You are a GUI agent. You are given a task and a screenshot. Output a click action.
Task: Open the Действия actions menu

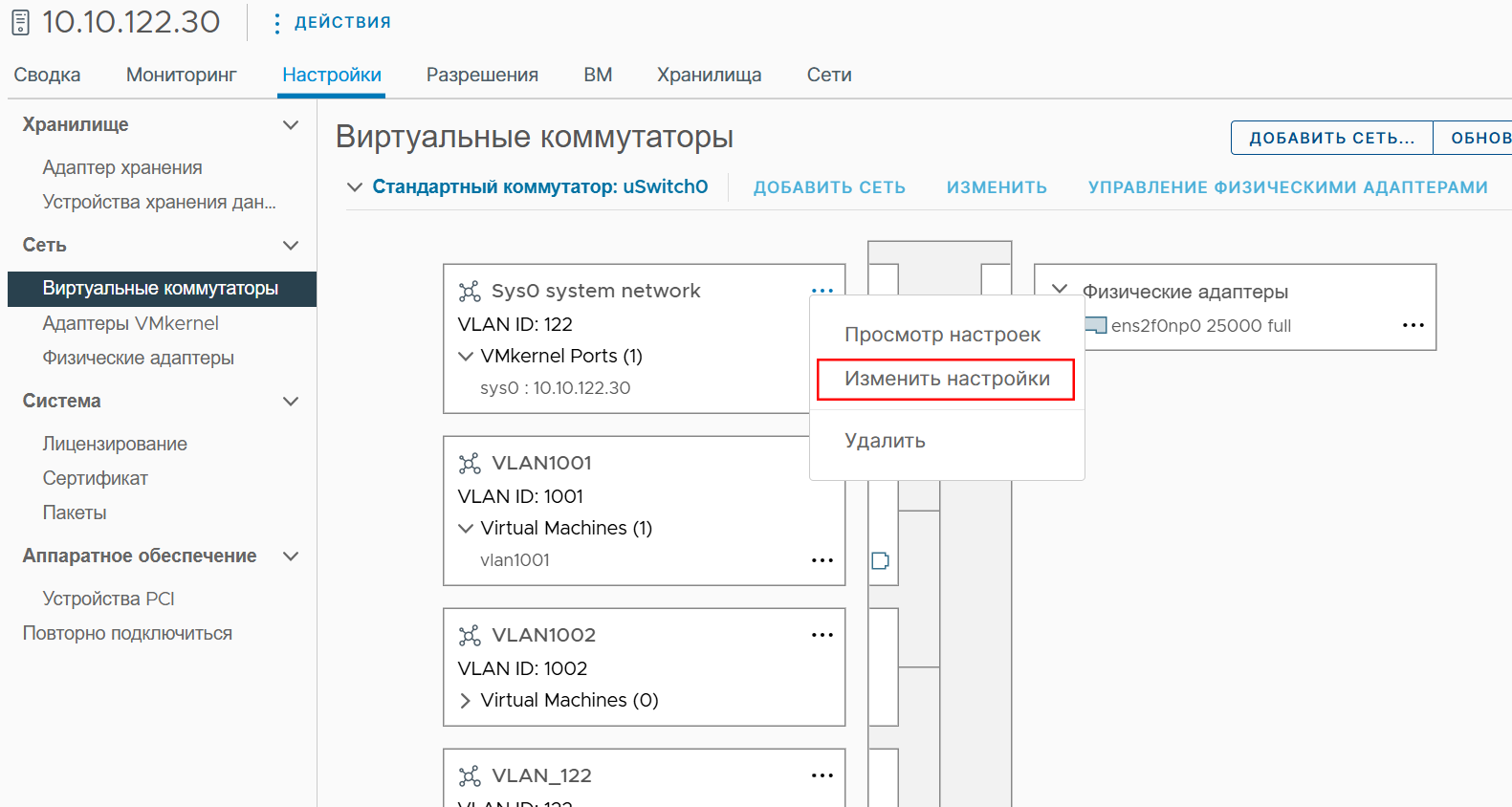[332, 23]
